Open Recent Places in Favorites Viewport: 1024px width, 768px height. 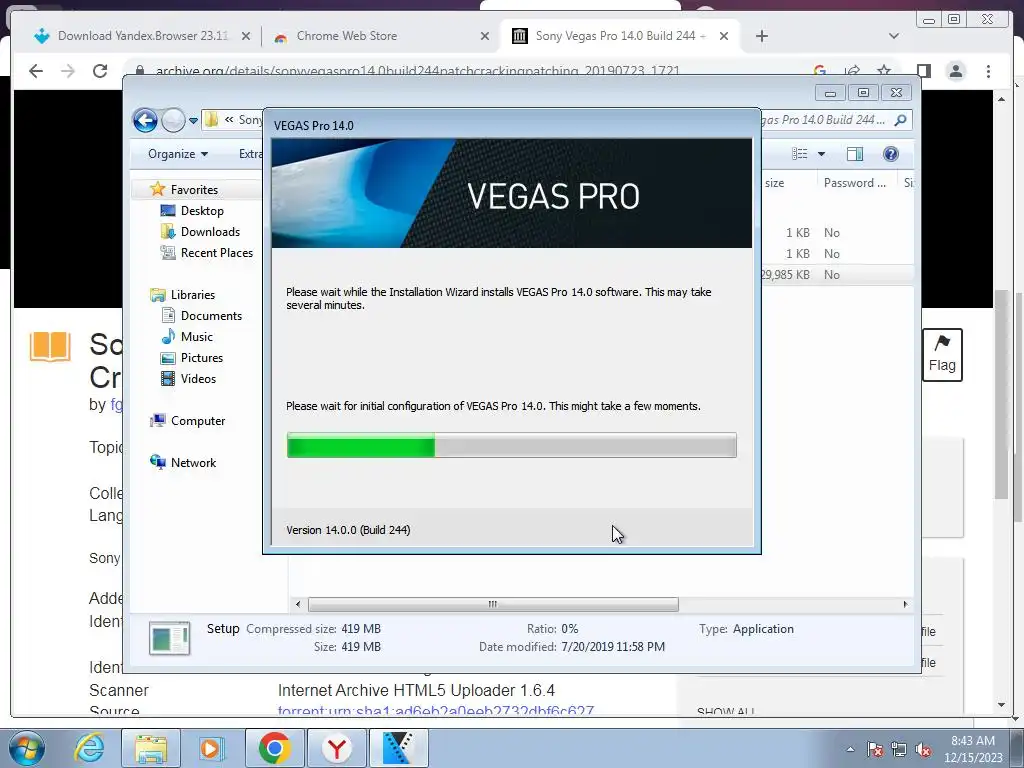click(216, 253)
